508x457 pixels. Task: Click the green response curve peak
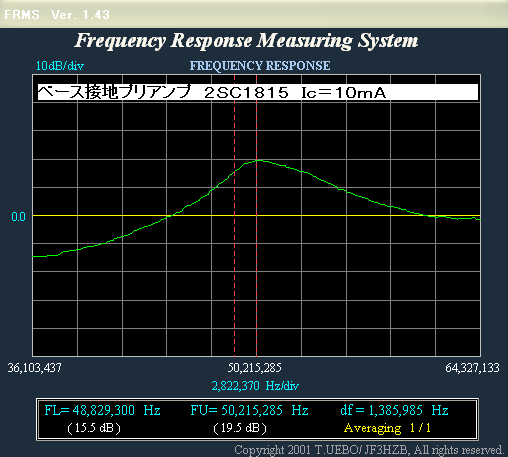(x=258, y=161)
